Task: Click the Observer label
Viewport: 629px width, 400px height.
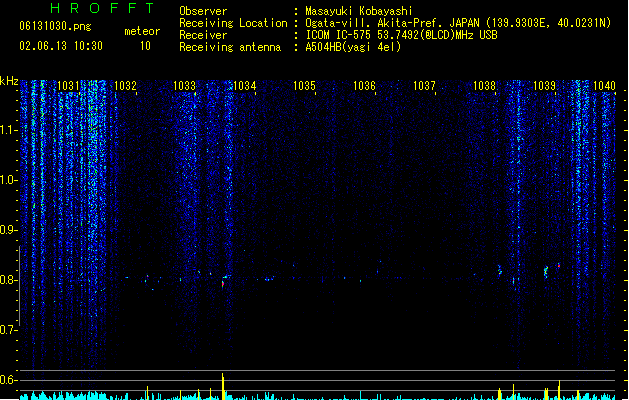Action: (x=203, y=11)
